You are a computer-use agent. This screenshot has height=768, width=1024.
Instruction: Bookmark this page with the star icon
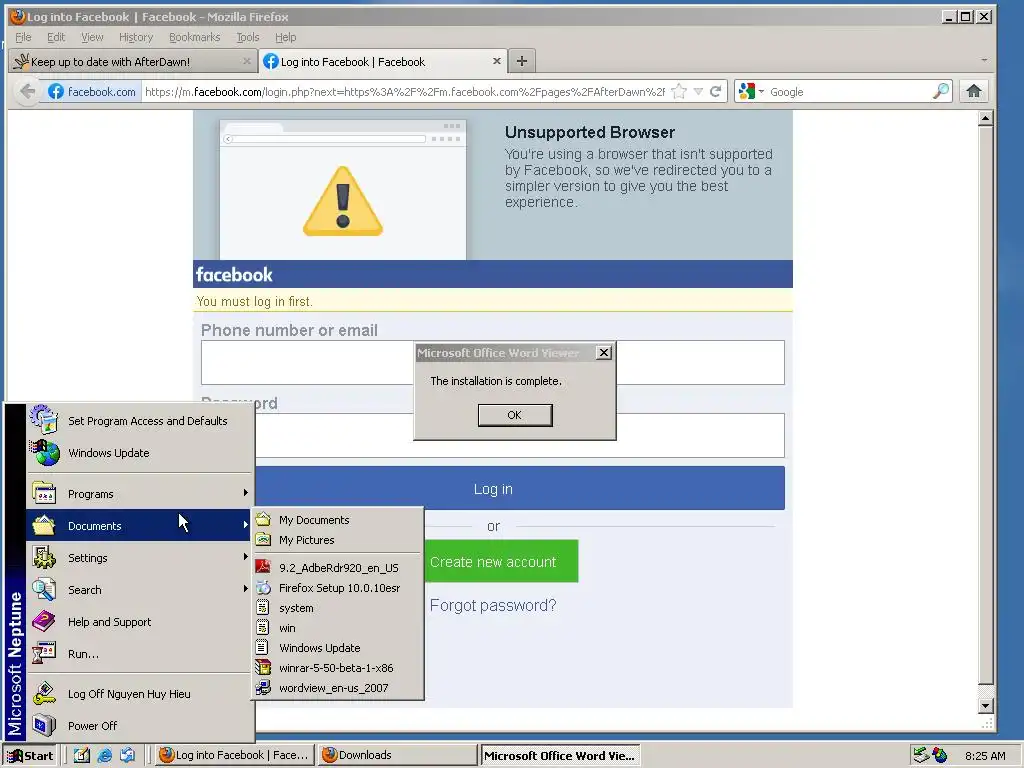[679, 91]
